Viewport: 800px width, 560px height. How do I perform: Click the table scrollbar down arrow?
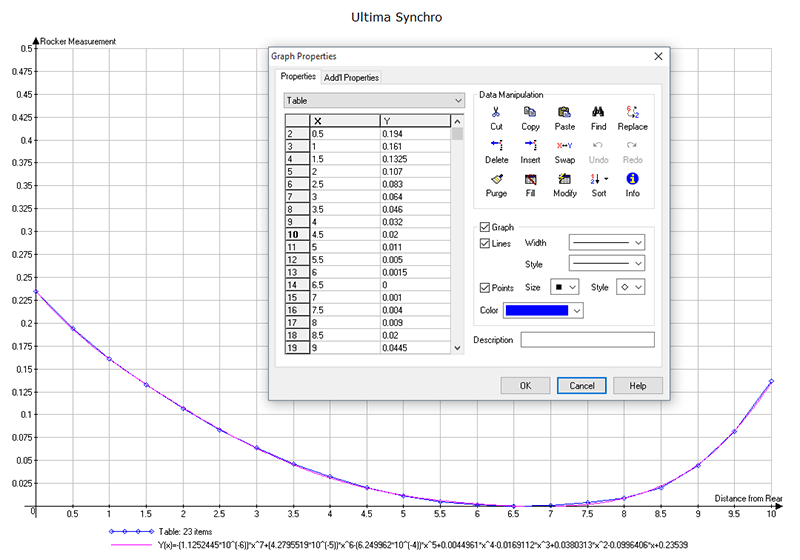457,348
